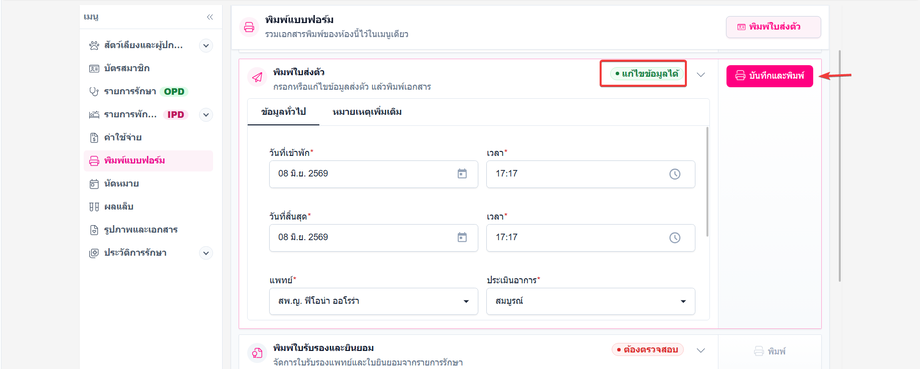Click the page's outer vertical scrollbar

[840, 165]
